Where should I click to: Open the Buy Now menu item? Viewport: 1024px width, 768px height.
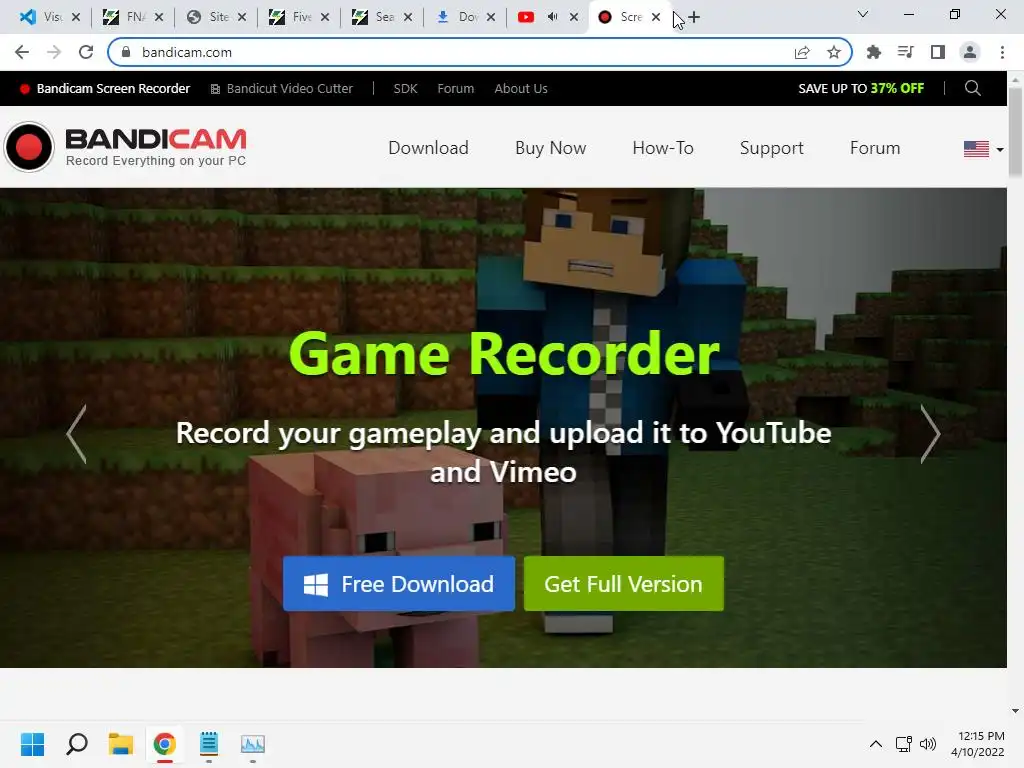pyautogui.click(x=551, y=148)
